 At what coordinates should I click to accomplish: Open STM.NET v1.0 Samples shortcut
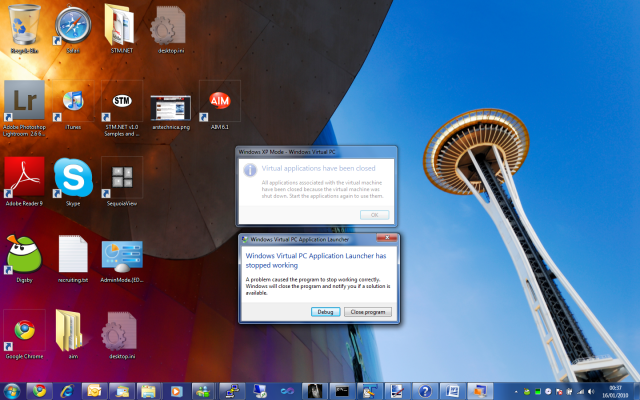(x=121, y=108)
